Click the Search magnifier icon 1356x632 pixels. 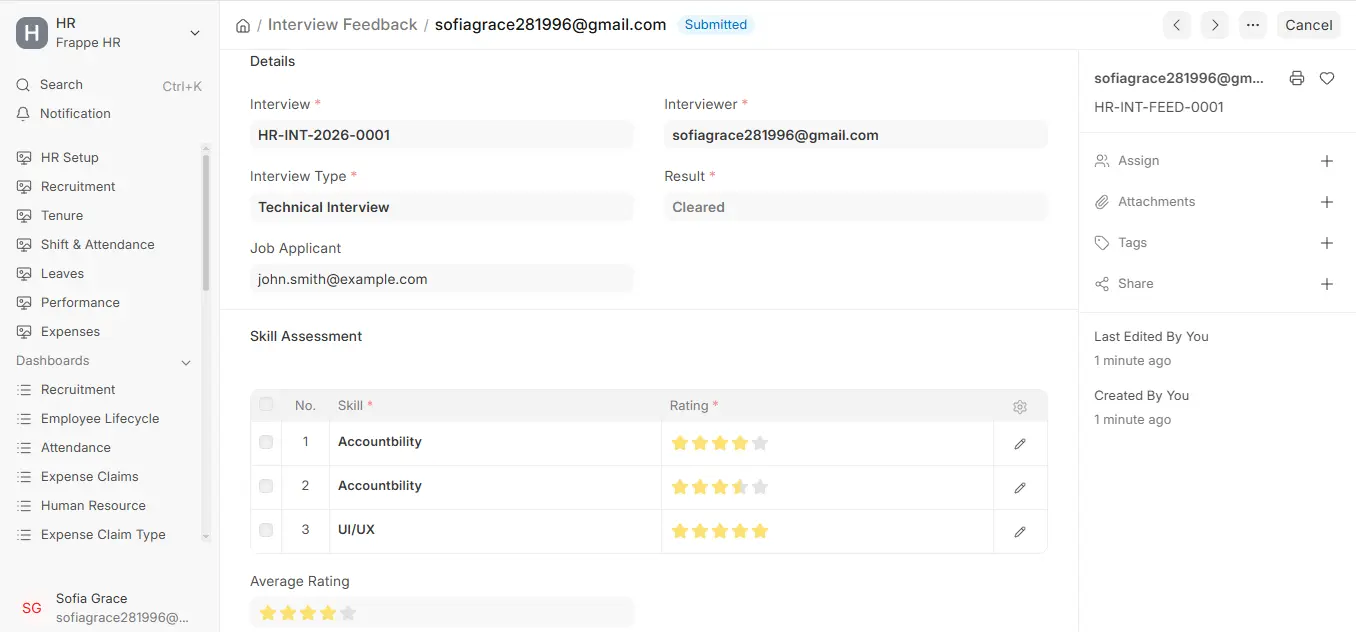[x=23, y=85]
